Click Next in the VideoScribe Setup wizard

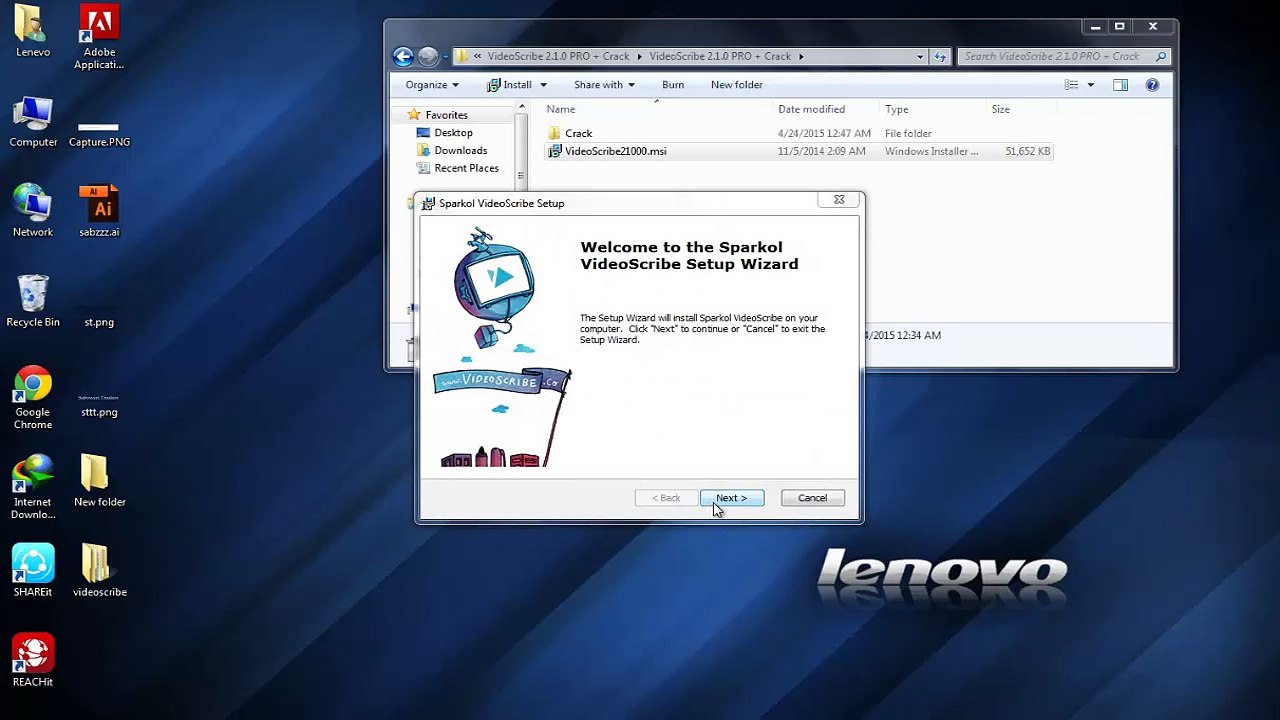(732, 498)
